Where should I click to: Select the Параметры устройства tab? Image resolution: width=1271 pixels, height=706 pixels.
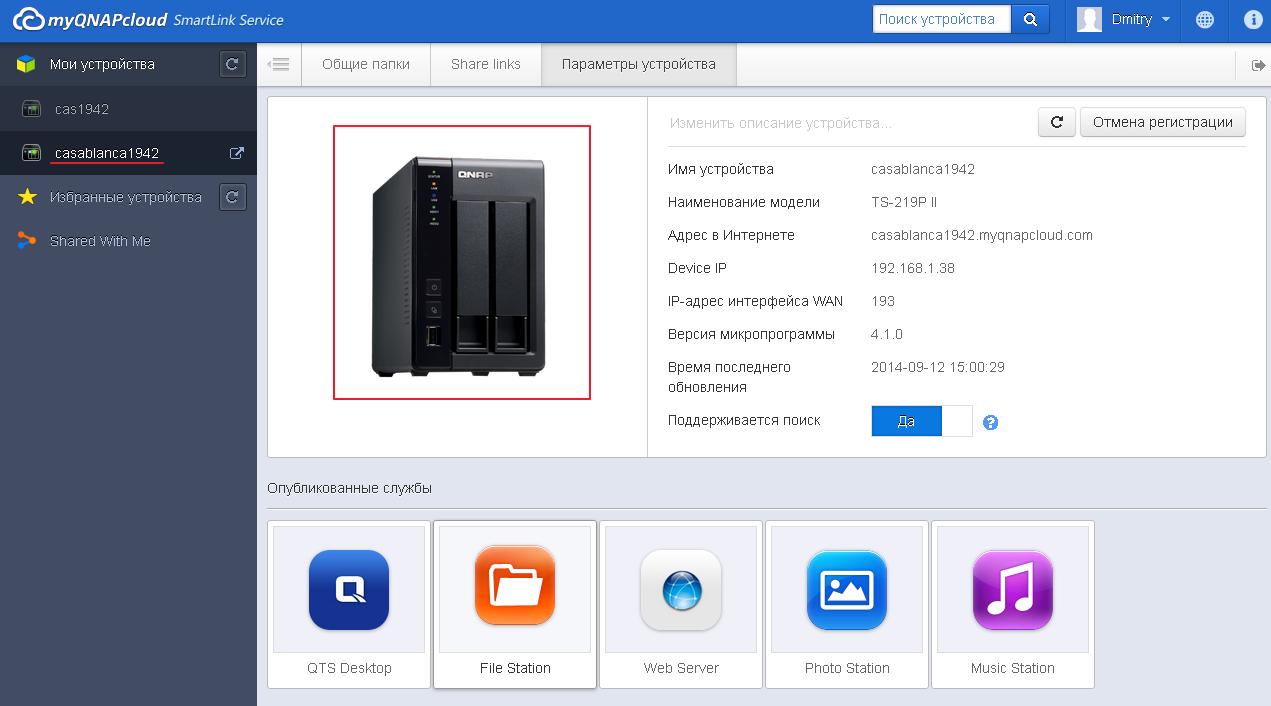pyautogui.click(x=639, y=65)
